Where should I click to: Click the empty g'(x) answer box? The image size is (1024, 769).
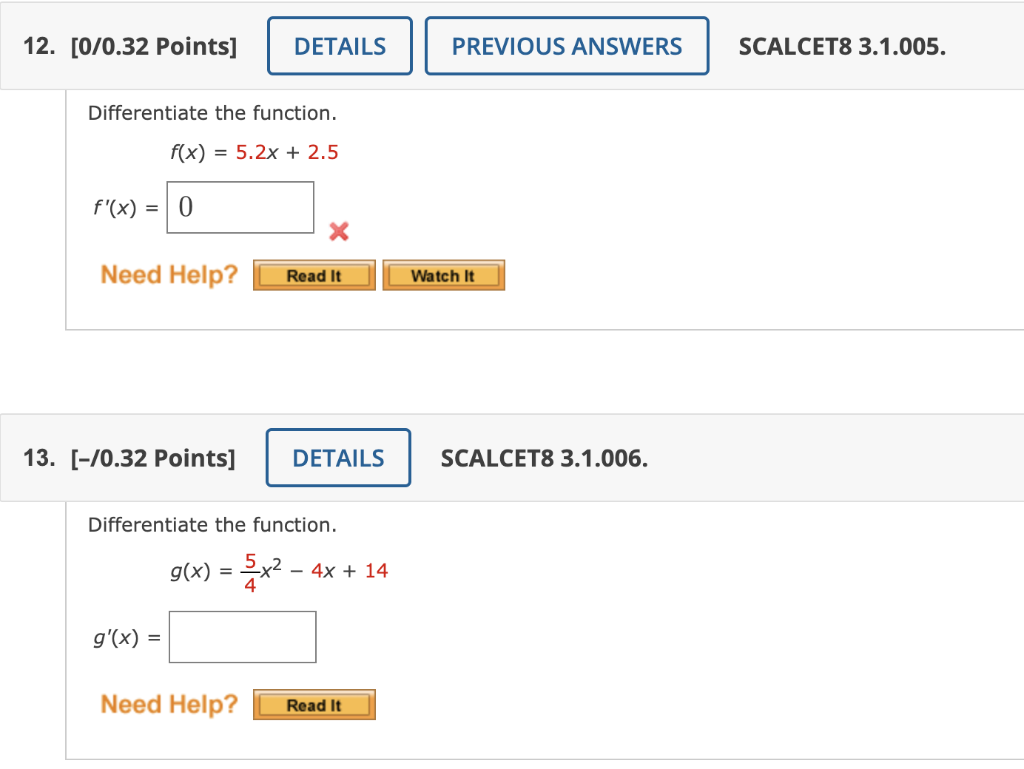click(242, 636)
